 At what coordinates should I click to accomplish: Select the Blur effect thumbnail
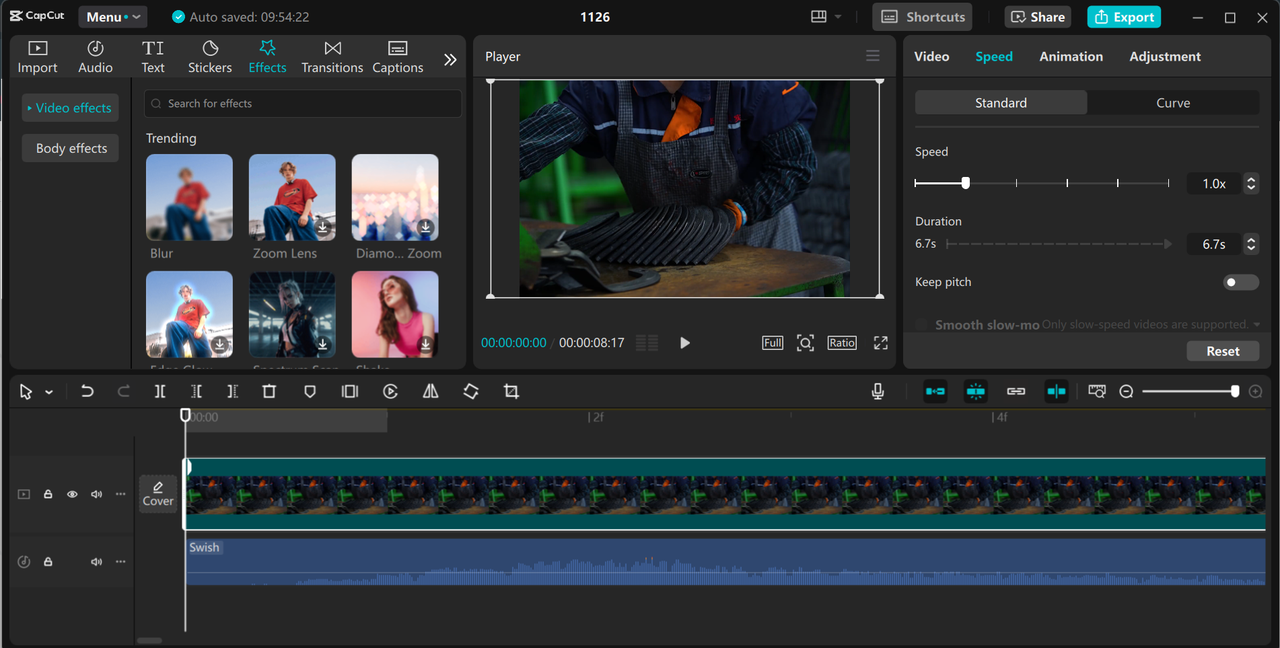189,197
